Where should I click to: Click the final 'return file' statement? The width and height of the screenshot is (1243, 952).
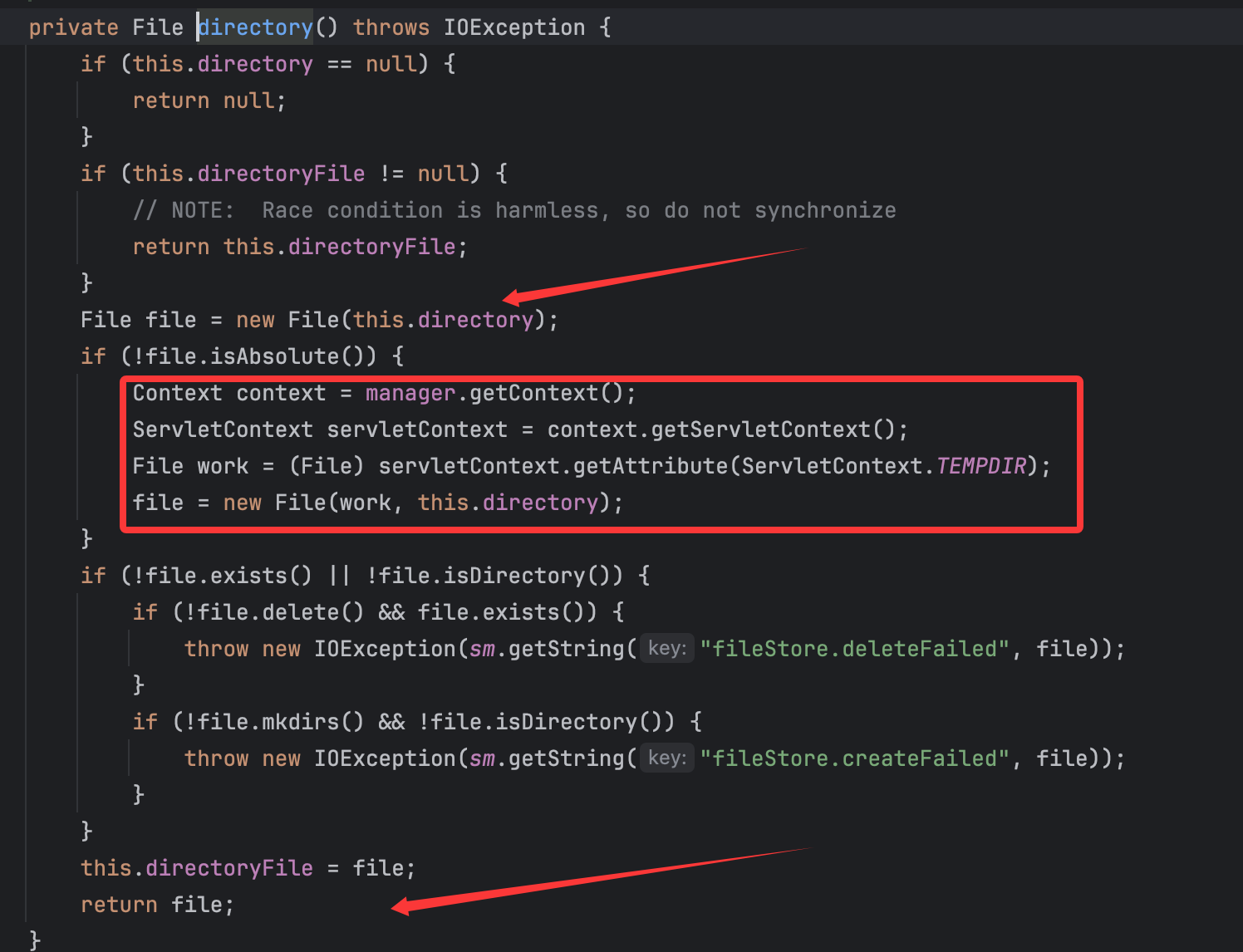pyautogui.click(x=157, y=905)
